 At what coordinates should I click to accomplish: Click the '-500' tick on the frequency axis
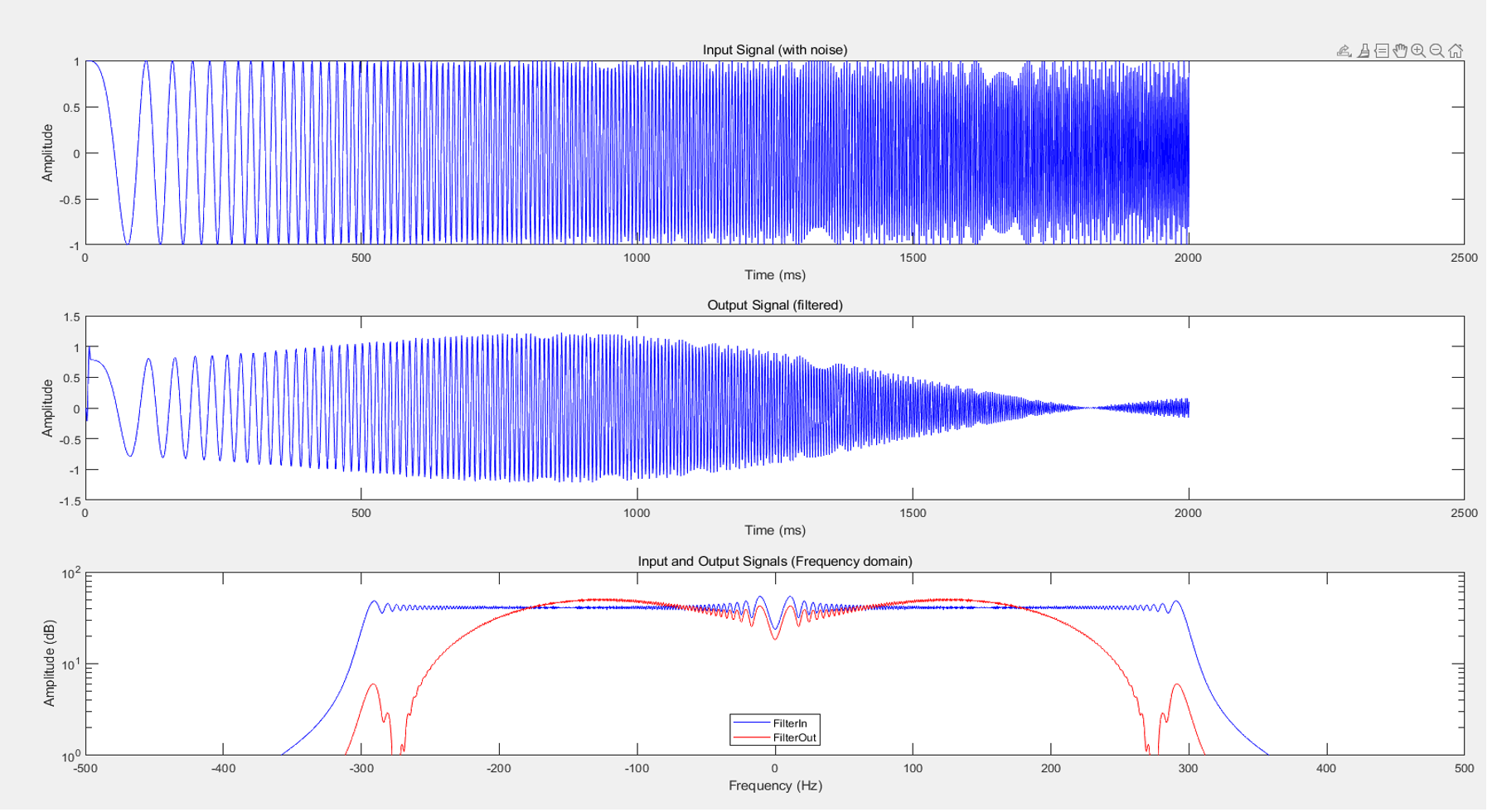tap(85, 768)
